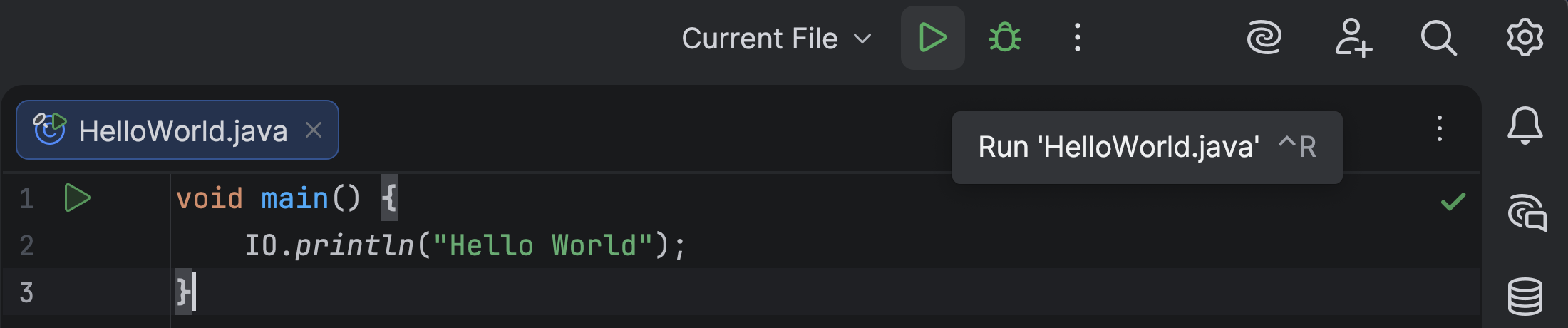The width and height of the screenshot is (1568, 328).
Task: Start debugging with the green bug icon
Action: [1005, 38]
